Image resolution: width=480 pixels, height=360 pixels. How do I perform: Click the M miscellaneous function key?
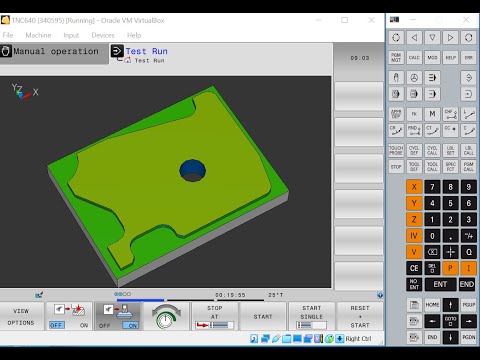point(432,114)
